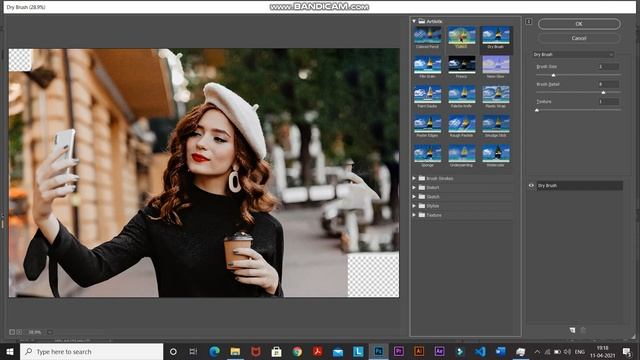Image resolution: width=640 pixels, height=360 pixels.
Task: Expand the Brush Strokes filter folder
Action: [414, 178]
